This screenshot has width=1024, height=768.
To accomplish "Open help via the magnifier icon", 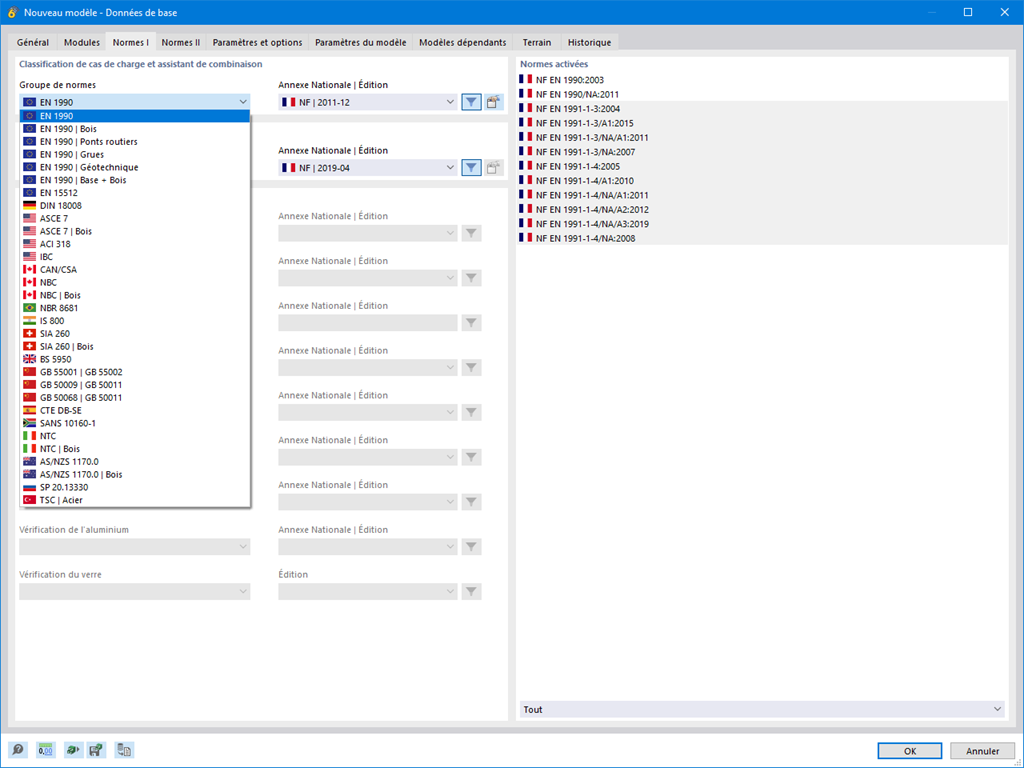I will pyautogui.click(x=20, y=750).
